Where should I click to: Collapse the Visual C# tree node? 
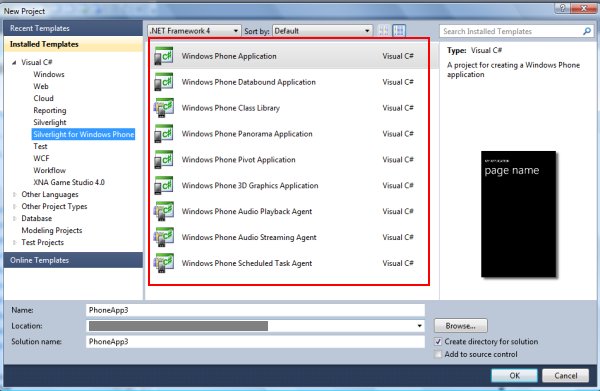click(x=14, y=62)
